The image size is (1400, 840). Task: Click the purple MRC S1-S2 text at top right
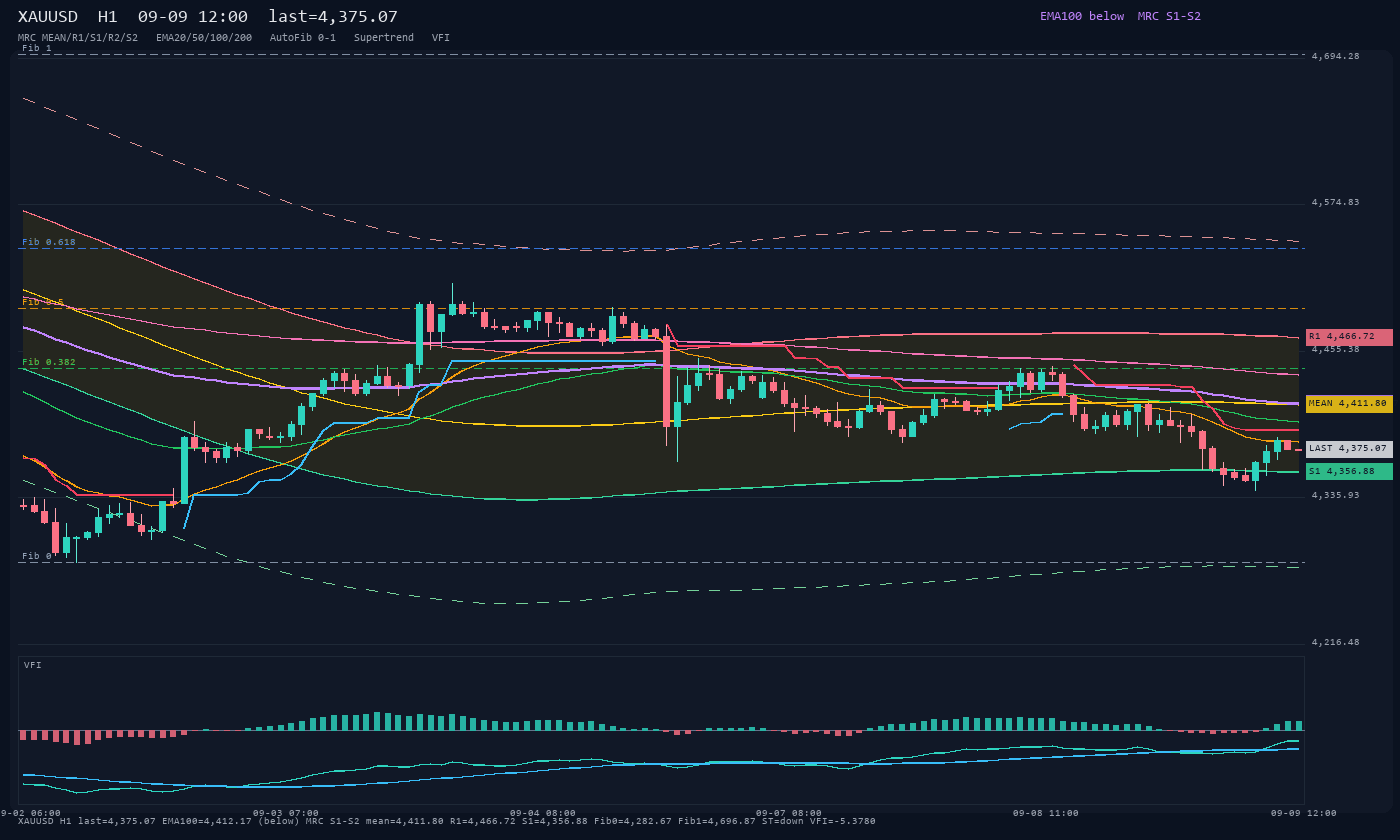[x=1169, y=16]
